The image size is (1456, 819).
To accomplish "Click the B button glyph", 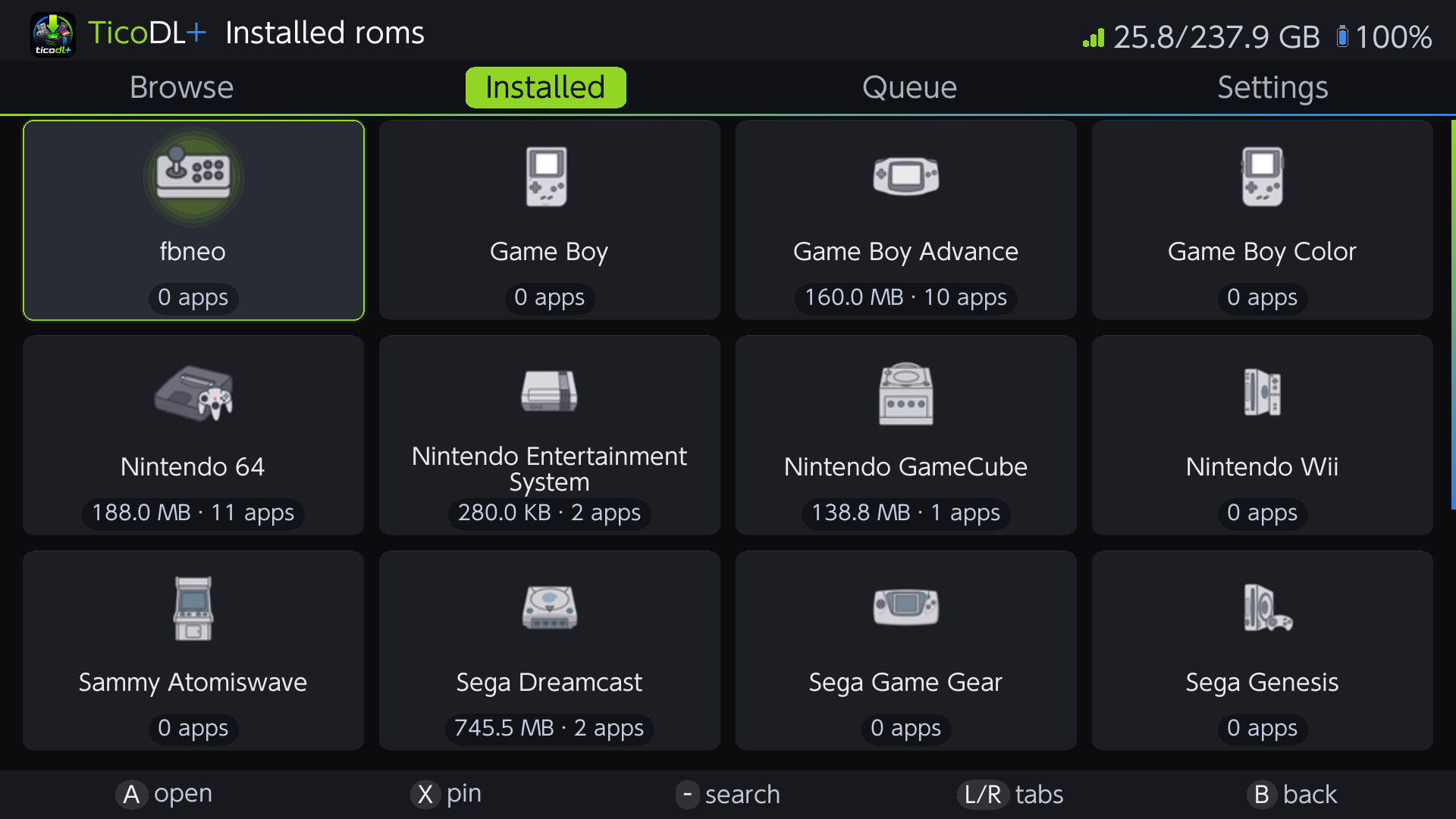I will pyautogui.click(x=1261, y=794).
